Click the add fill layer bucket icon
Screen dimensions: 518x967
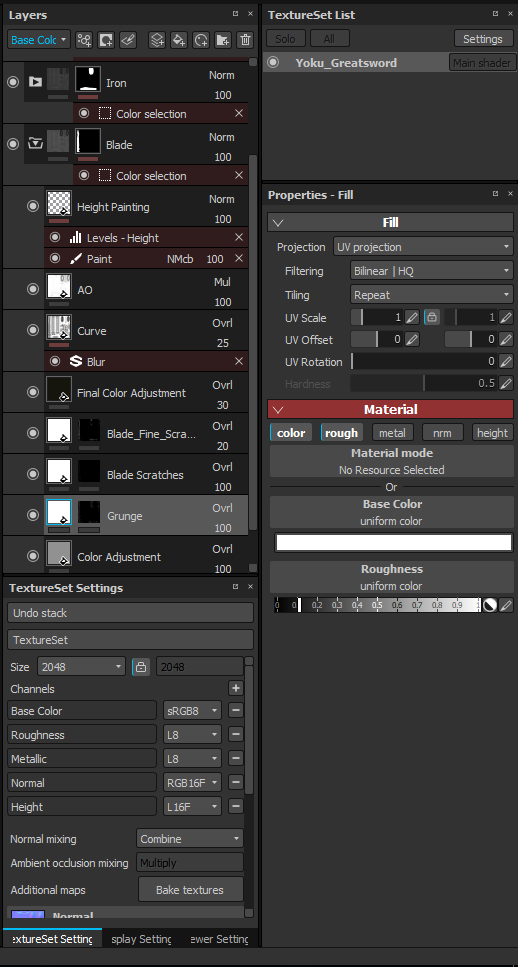click(x=179, y=40)
